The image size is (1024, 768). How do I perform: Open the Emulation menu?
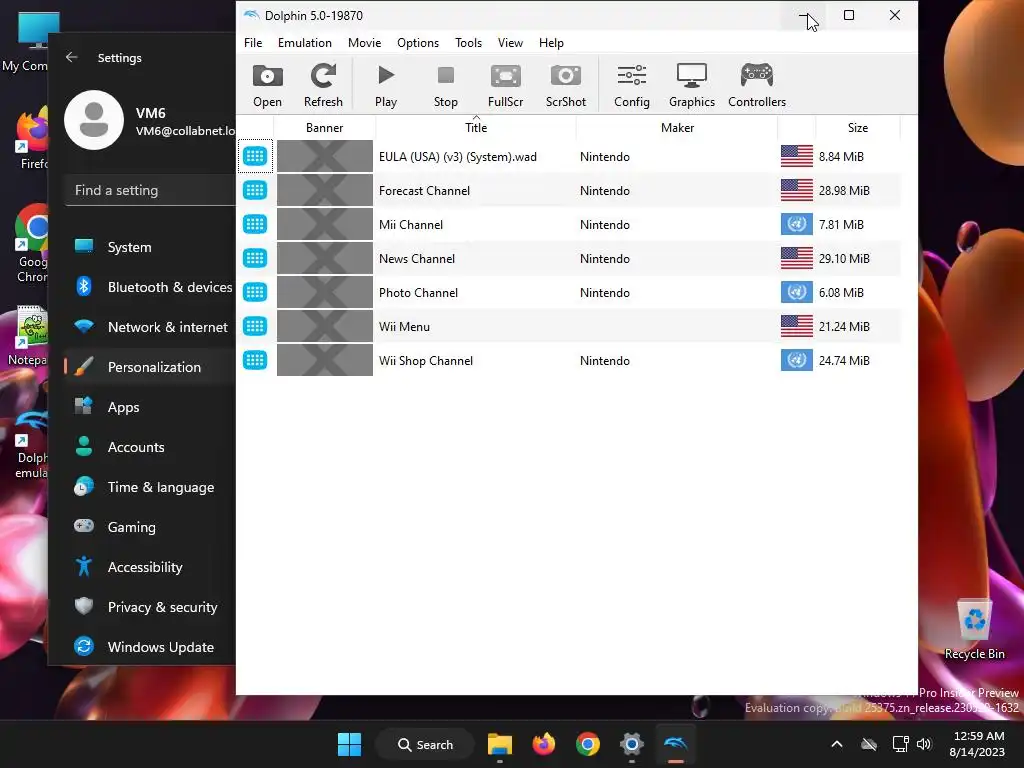coord(304,42)
